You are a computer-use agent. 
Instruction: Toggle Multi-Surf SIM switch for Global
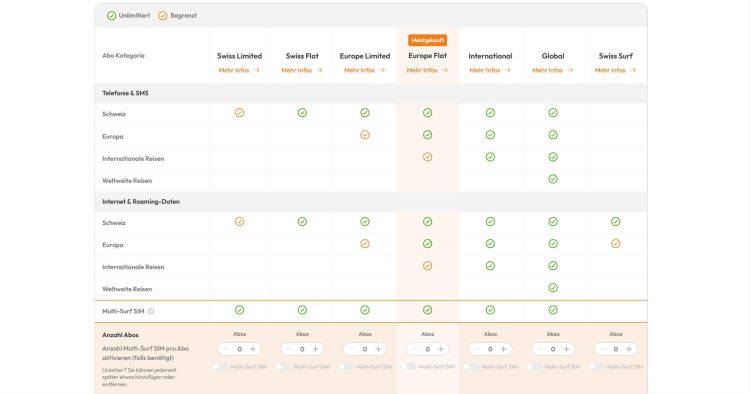click(533, 367)
